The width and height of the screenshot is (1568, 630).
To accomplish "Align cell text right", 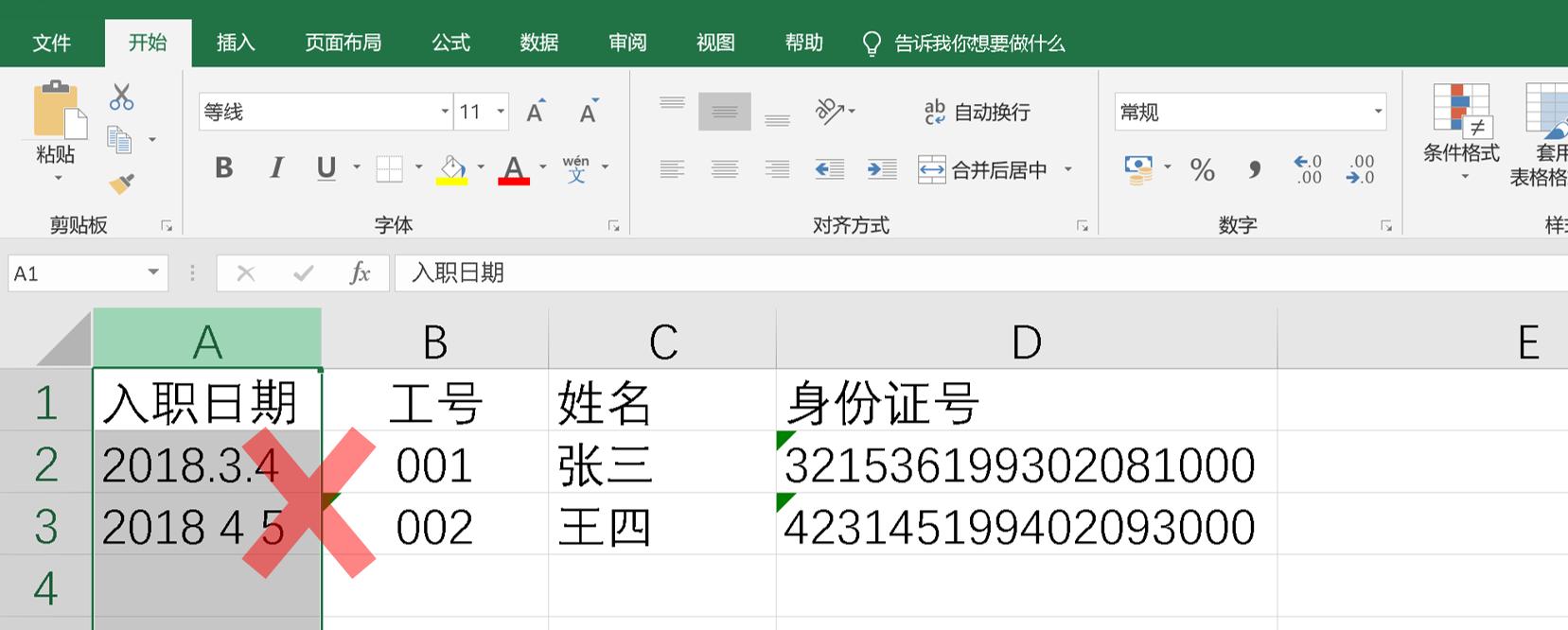I will tap(778, 169).
